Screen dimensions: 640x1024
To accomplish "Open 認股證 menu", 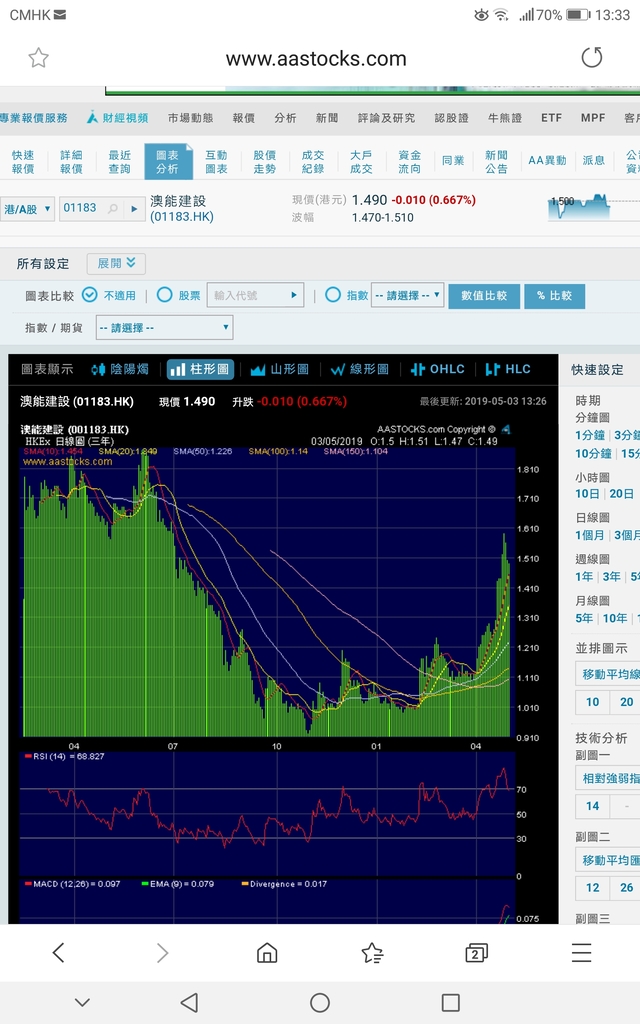I will tap(452, 118).
